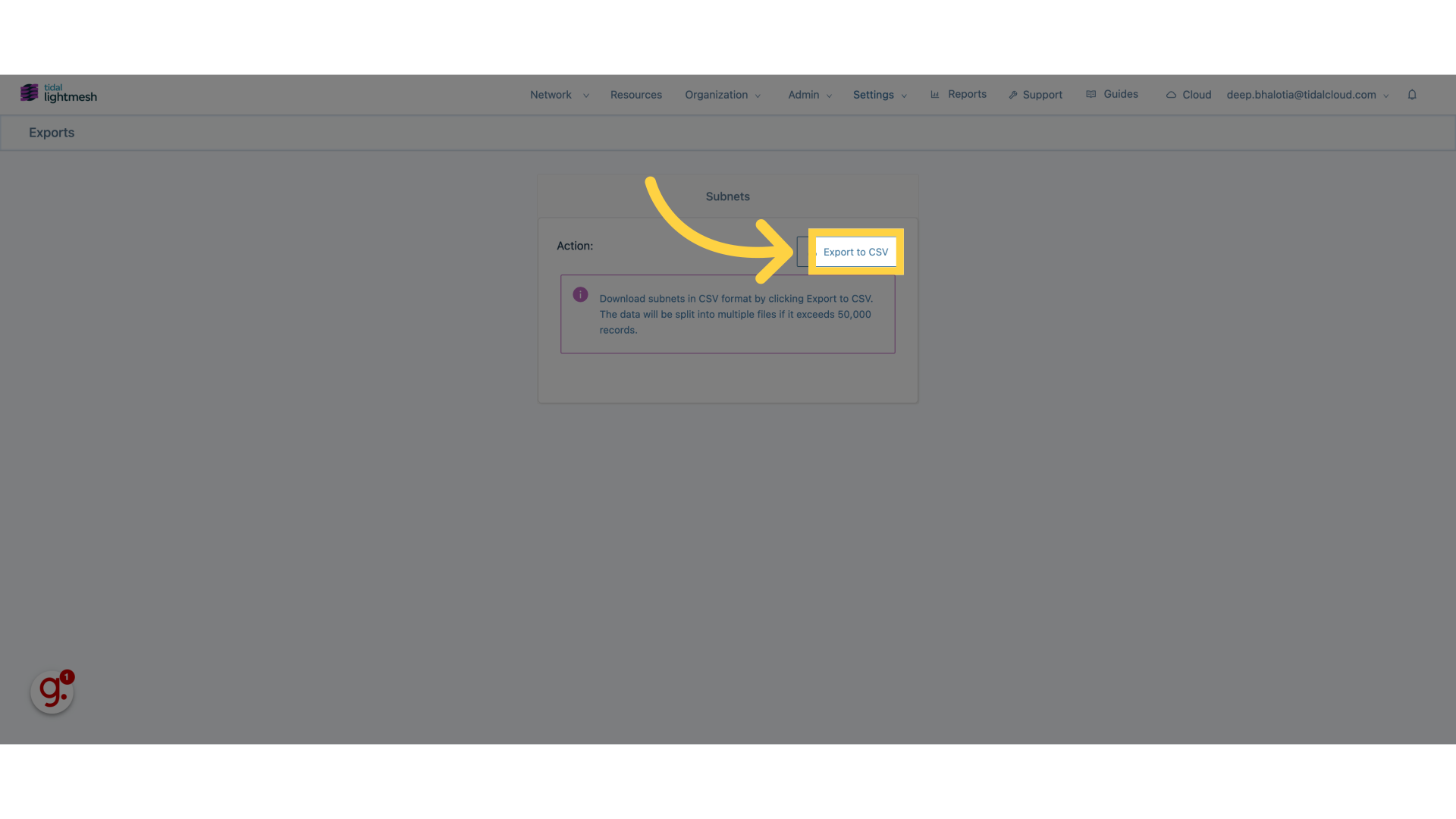
Task: Open the Settings dropdown
Action: [878, 94]
